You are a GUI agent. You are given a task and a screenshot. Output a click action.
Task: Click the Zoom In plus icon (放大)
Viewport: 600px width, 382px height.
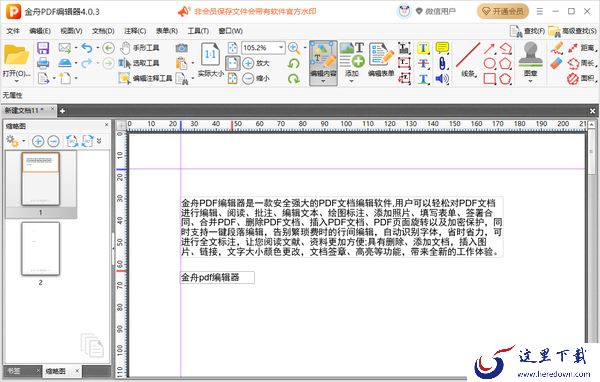tap(248, 63)
